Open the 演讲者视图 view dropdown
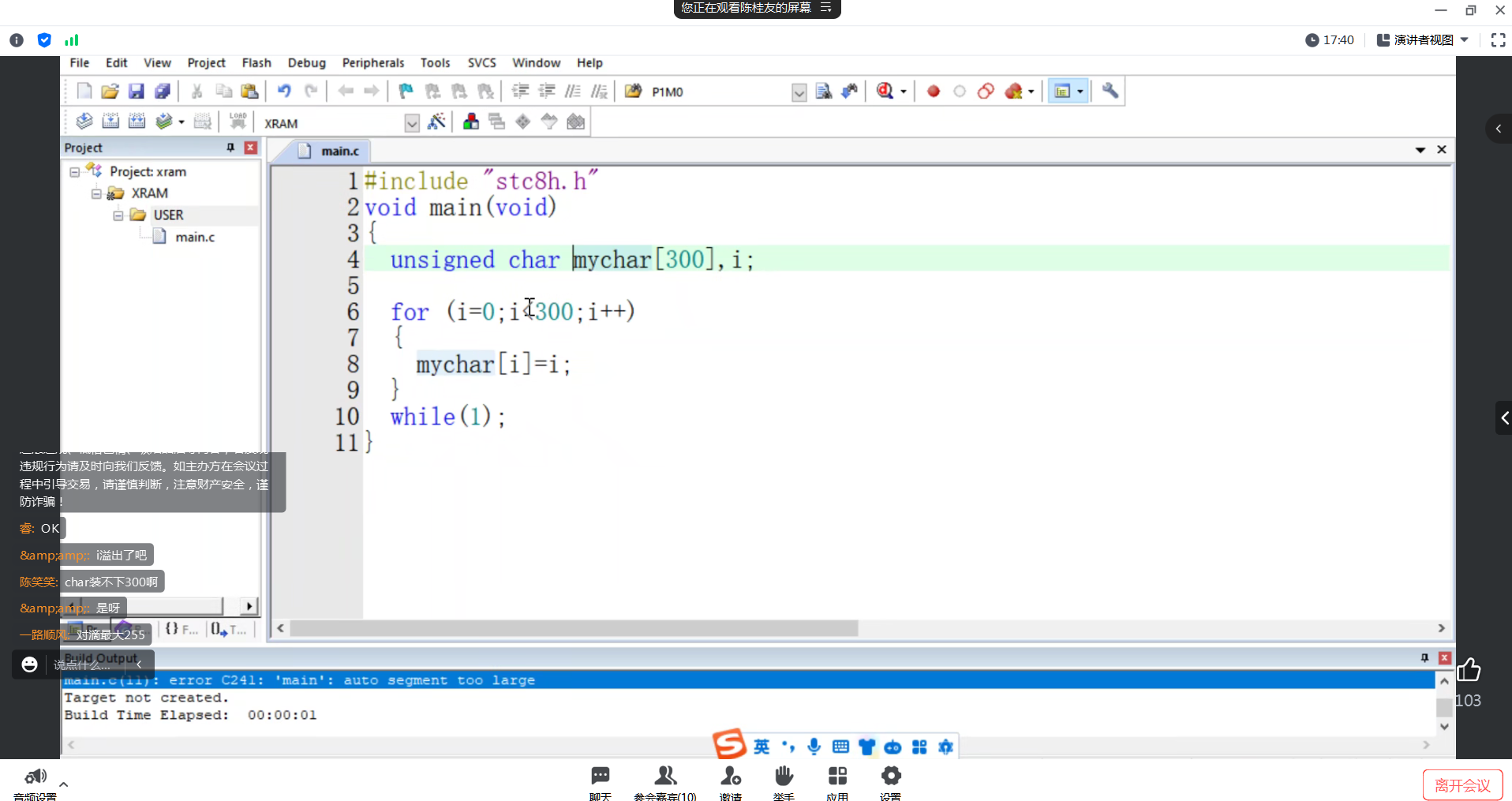The image size is (1512, 801). coord(1423,40)
